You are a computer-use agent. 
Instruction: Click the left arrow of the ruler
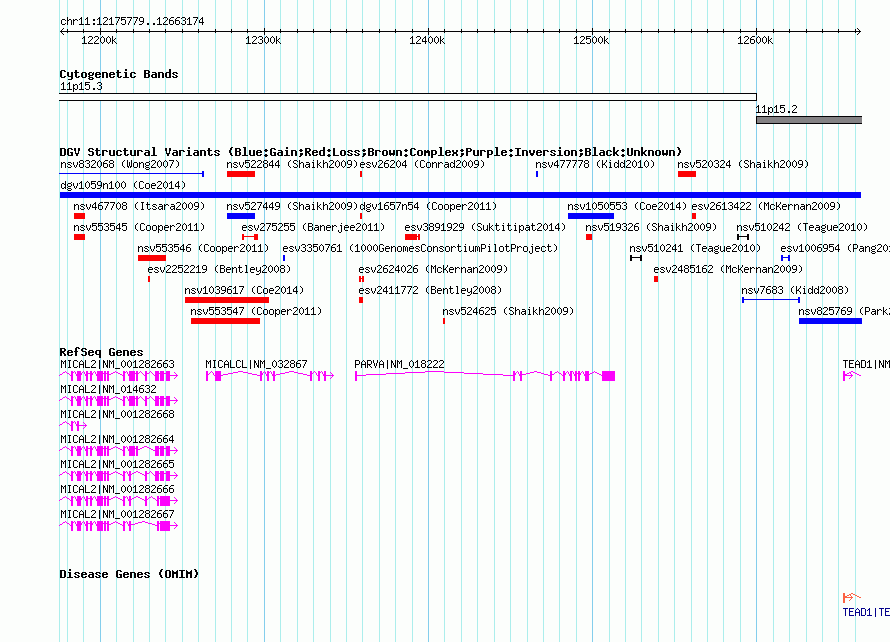(x=62, y=32)
